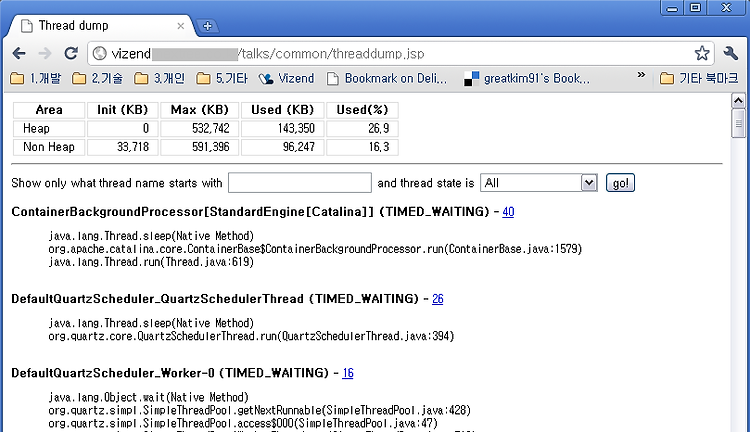The height and width of the screenshot is (432, 750).
Task: Open the 기타 북마크 folder
Action: 699,78
